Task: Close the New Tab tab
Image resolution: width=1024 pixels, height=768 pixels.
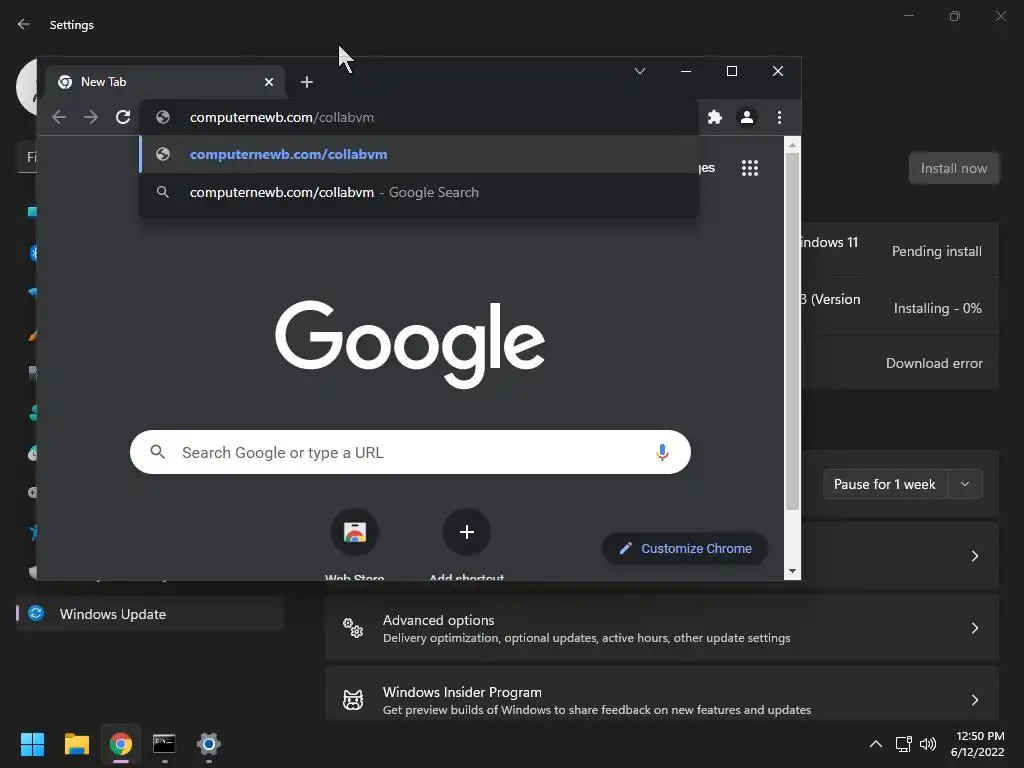Action: point(269,82)
